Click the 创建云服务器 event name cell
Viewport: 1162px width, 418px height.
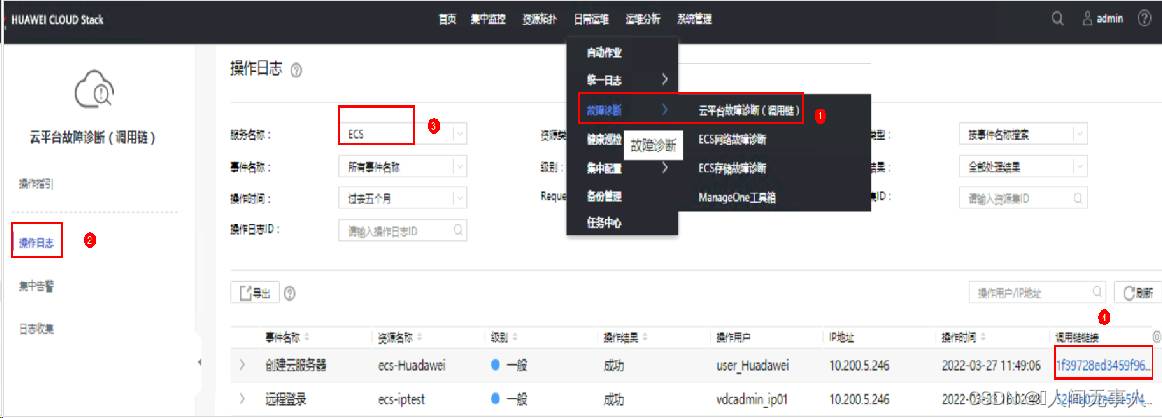pyautogui.click(x=296, y=365)
